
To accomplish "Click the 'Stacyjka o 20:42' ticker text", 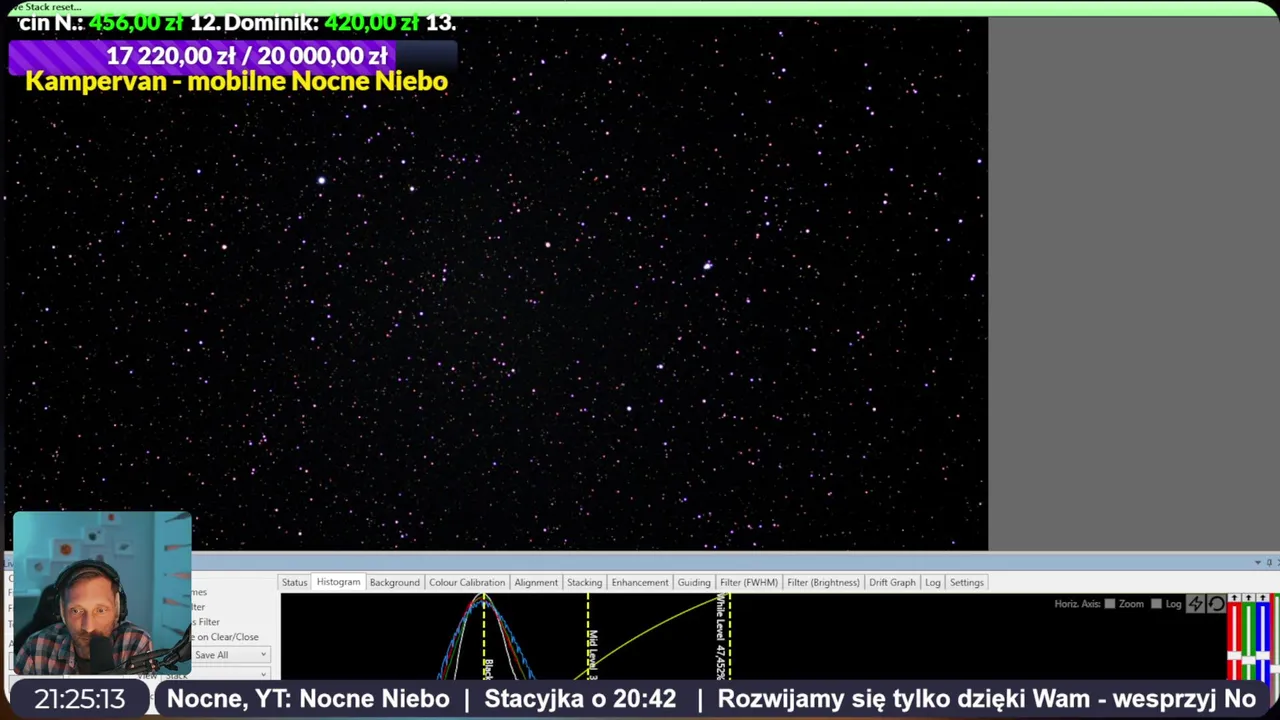I will pyautogui.click(x=580, y=699).
